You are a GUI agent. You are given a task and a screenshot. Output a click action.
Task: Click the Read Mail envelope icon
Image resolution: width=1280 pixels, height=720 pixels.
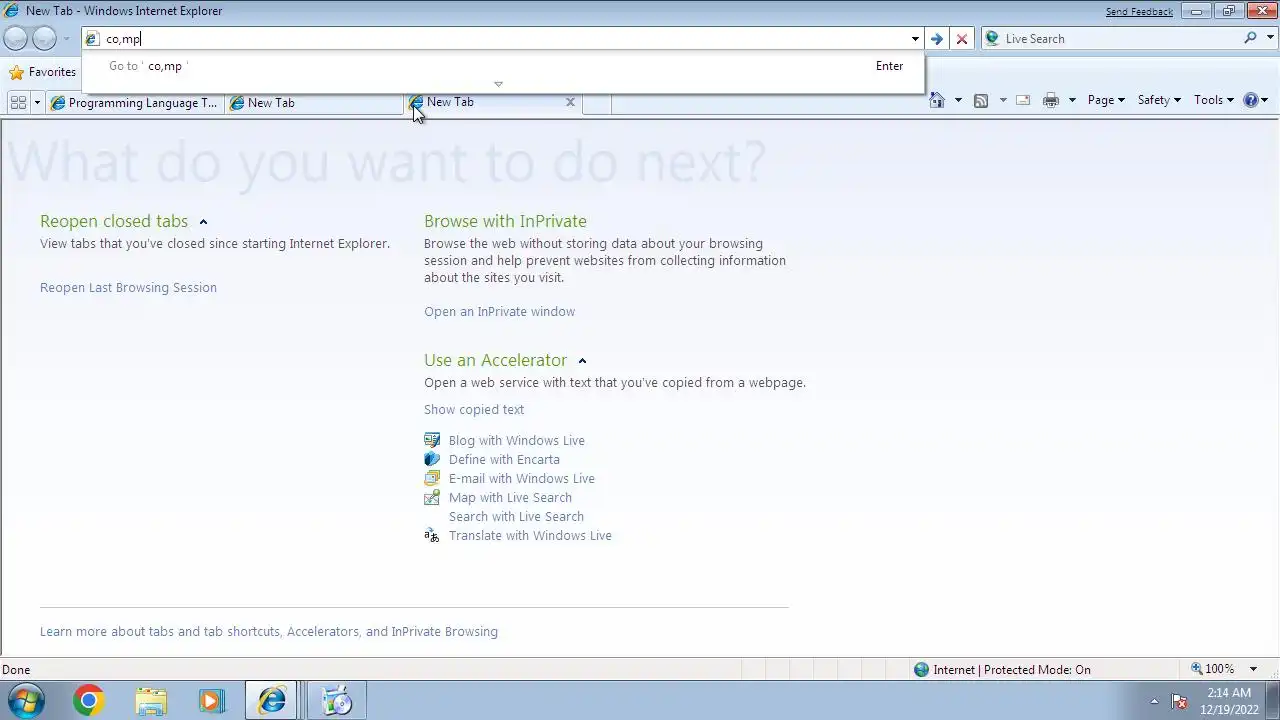[1023, 100]
